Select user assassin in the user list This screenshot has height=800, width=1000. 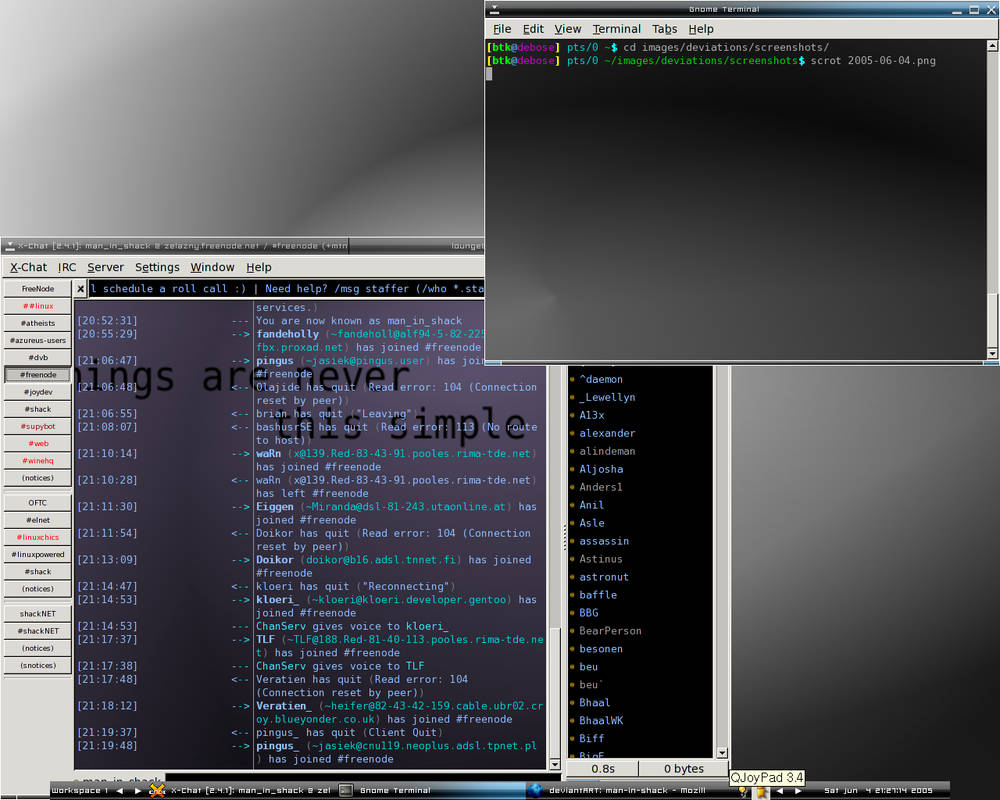[603, 541]
